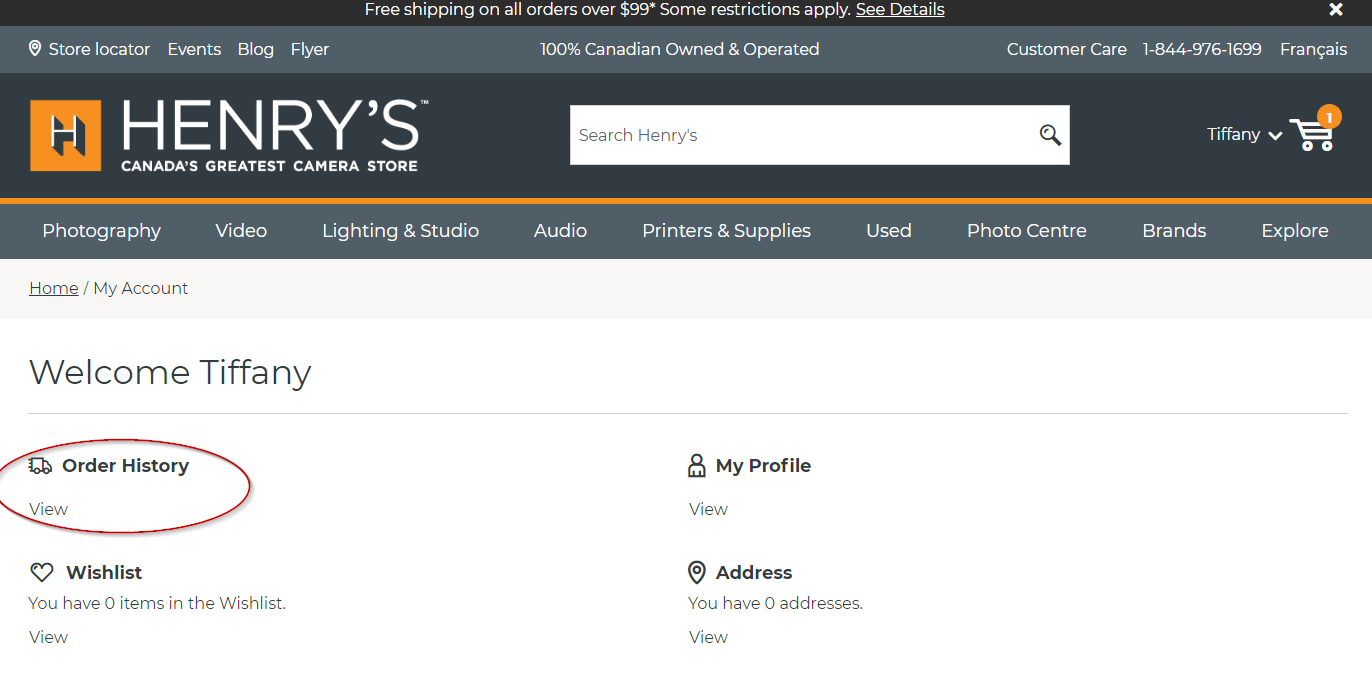Click the Order History truck icon
The height and width of the screenshot is (686, 1372).
coord(41,466)
